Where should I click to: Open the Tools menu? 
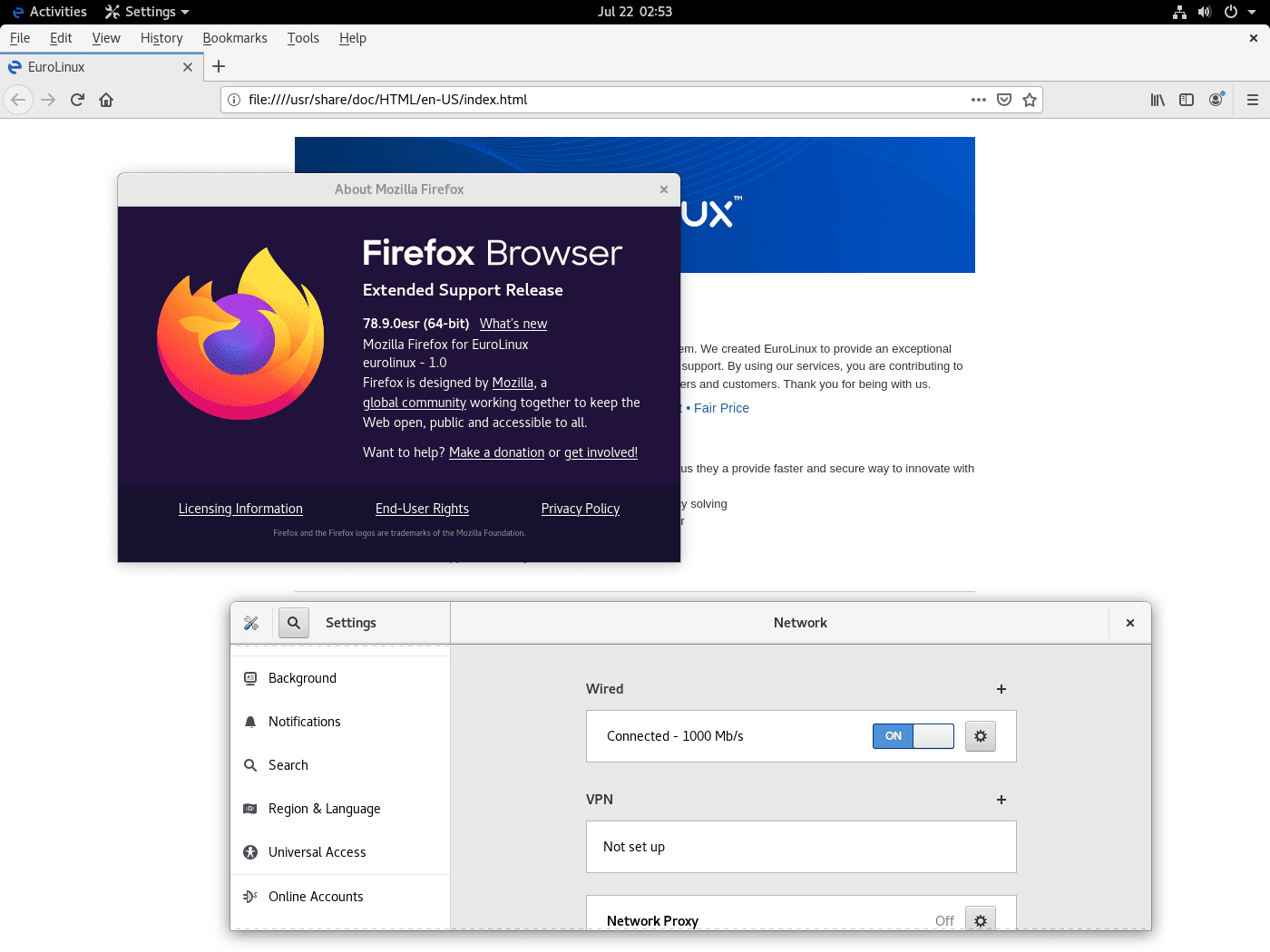pyautogui.click(x=303, y=38)
